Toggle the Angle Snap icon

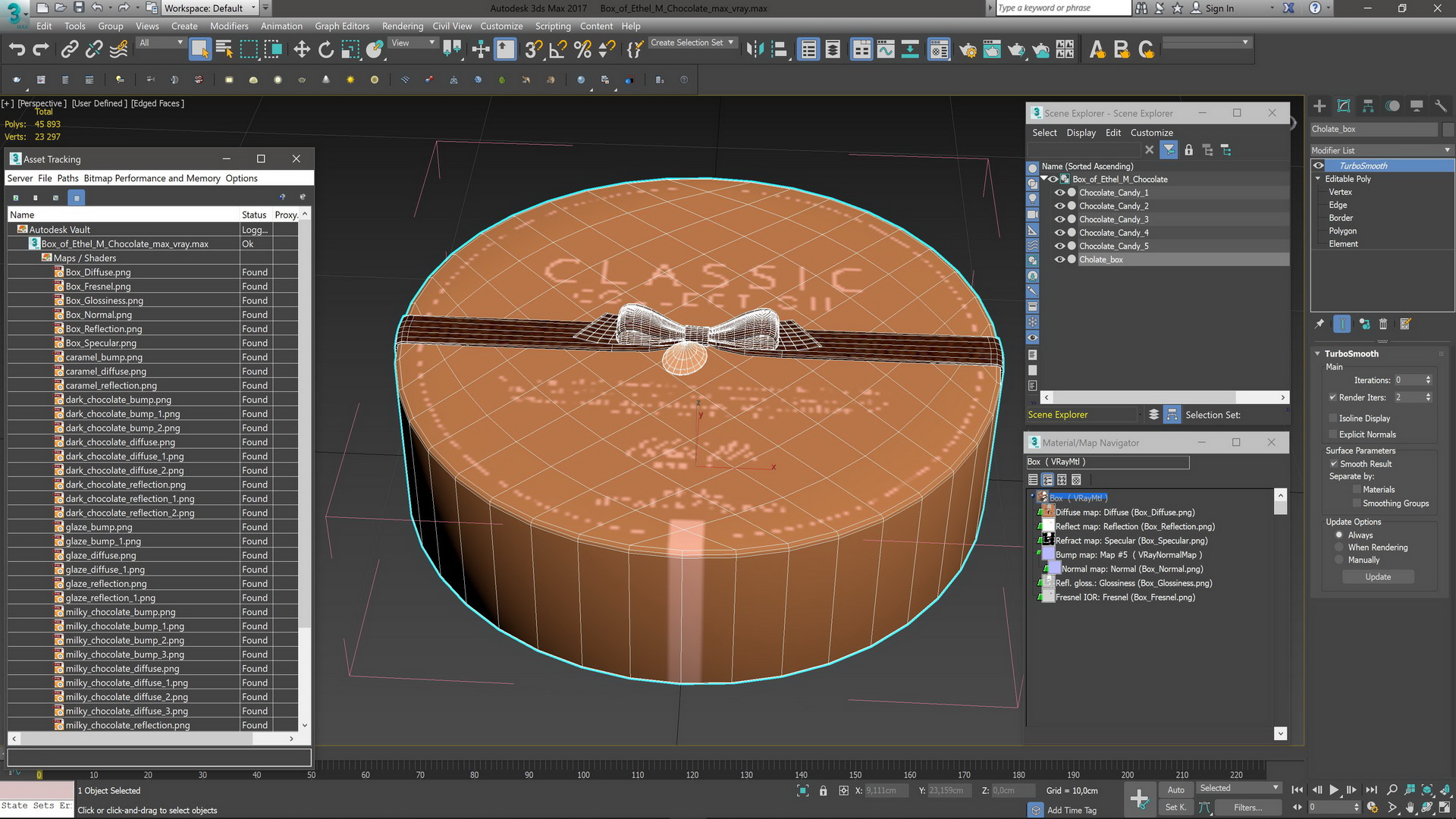(557, 50)
